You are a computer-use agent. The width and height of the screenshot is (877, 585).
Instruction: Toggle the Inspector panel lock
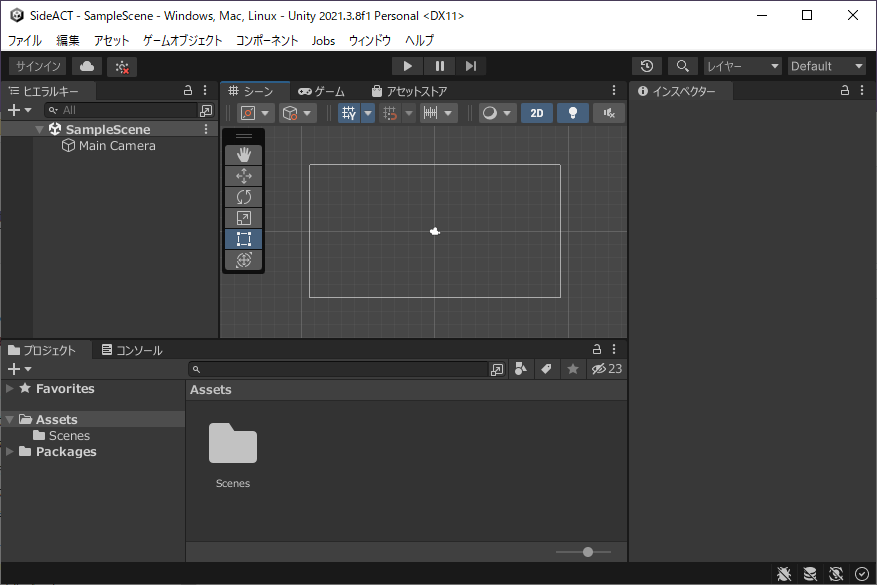coord(845,90)
